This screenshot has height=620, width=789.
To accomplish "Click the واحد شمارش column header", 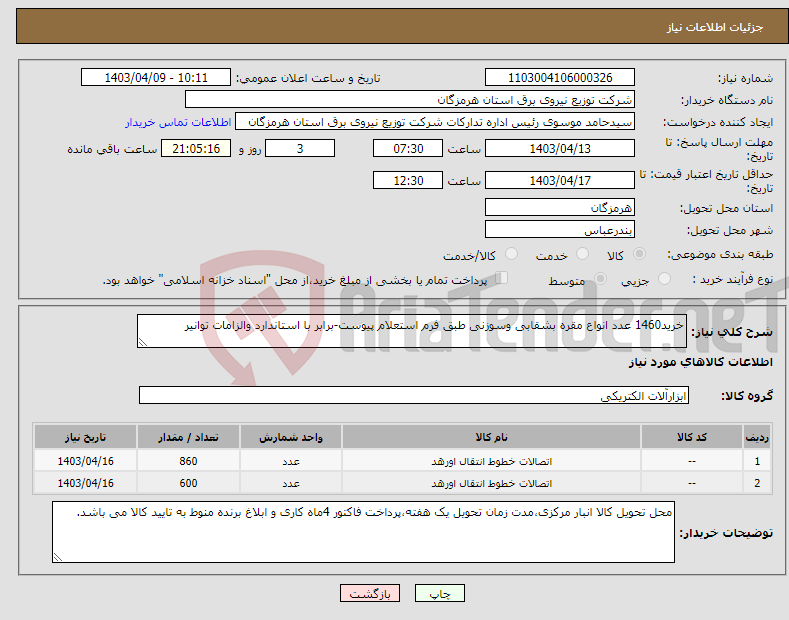I will pos(291,437).
